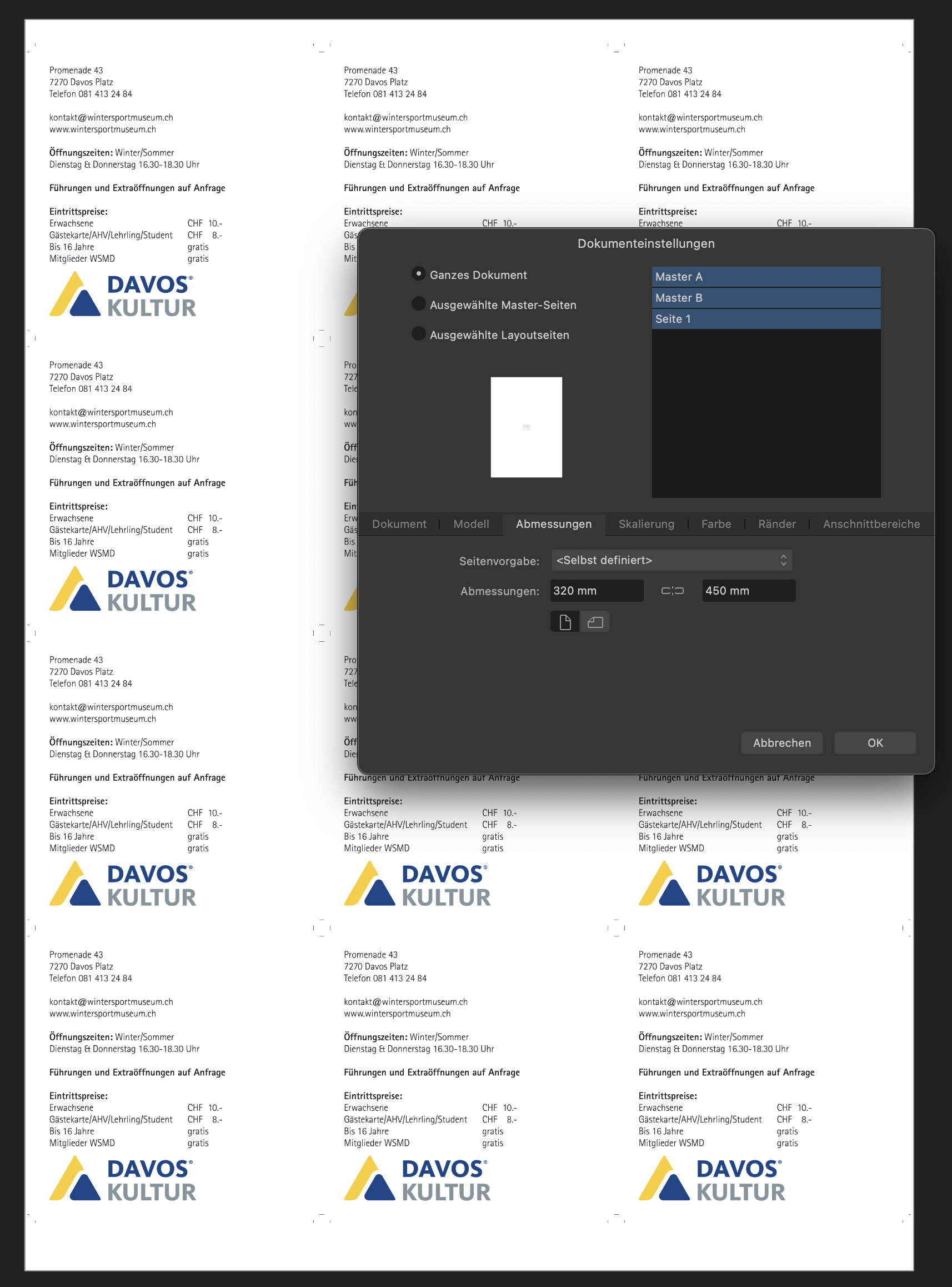Click the 320 mm width field

tap(597, 591)
